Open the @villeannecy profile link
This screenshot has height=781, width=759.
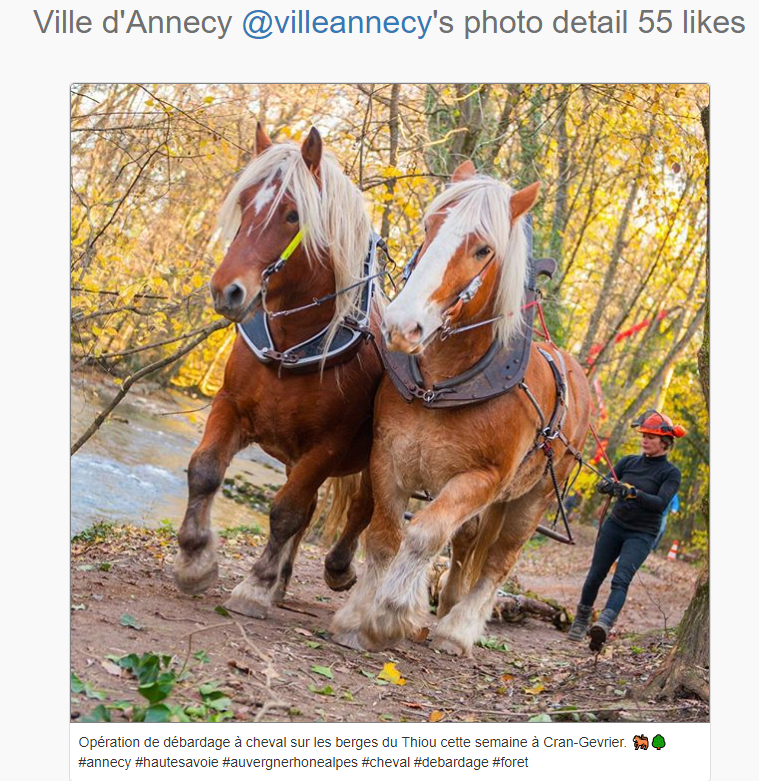point(336,23)
